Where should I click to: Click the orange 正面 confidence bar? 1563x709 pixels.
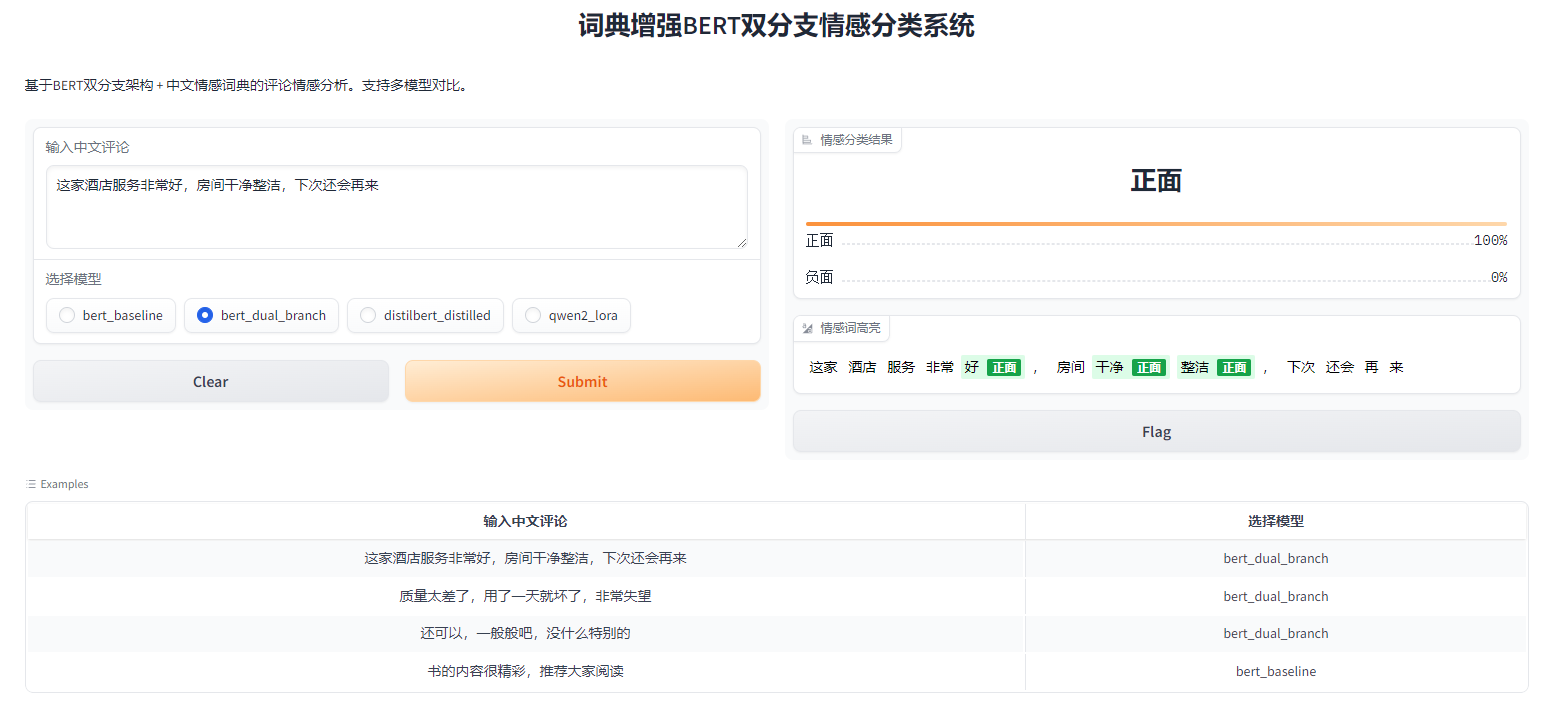pyautogui.click(x=1155, y=224)
